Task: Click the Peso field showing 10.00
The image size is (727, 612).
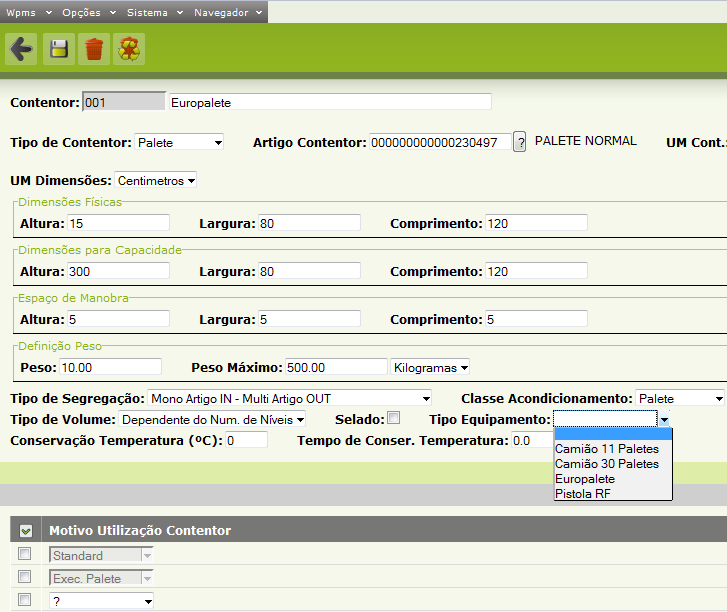Action: point(111,367)
